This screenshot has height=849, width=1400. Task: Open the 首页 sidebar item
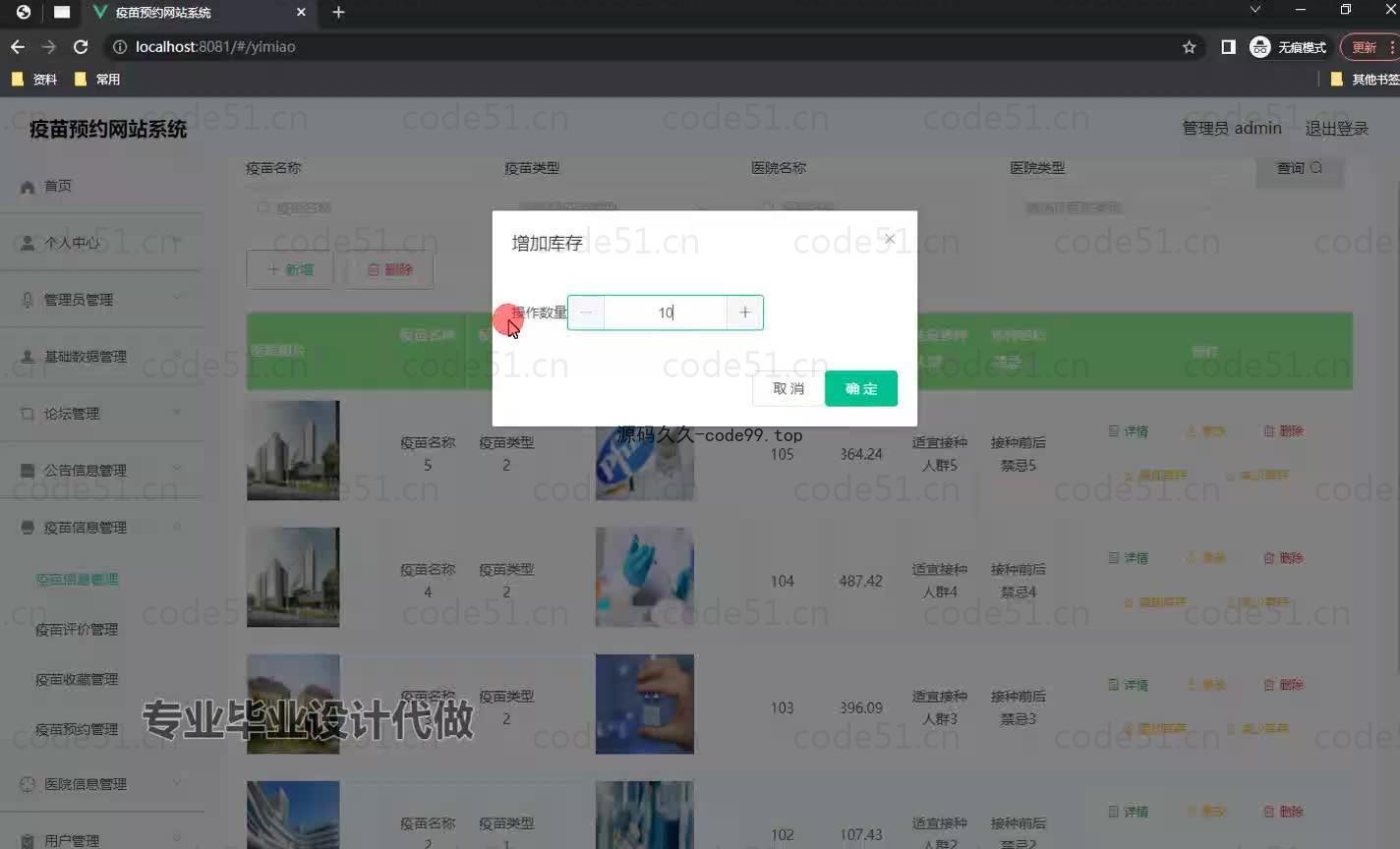pos(100,186)
